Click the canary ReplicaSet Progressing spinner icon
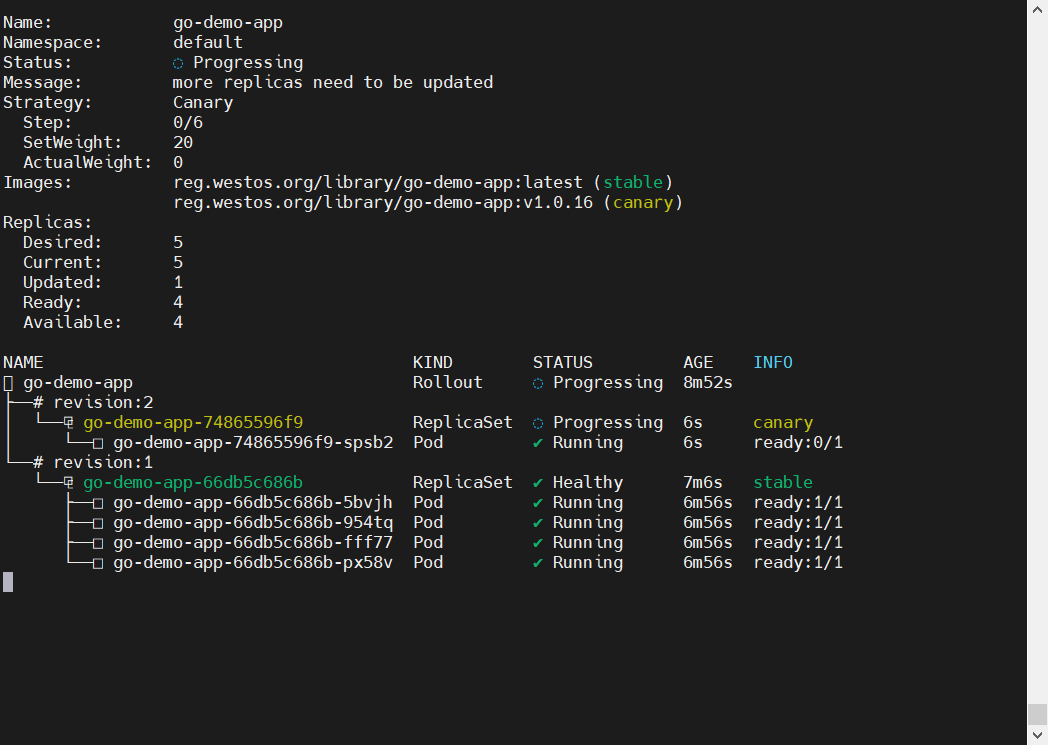 [538, 423]
